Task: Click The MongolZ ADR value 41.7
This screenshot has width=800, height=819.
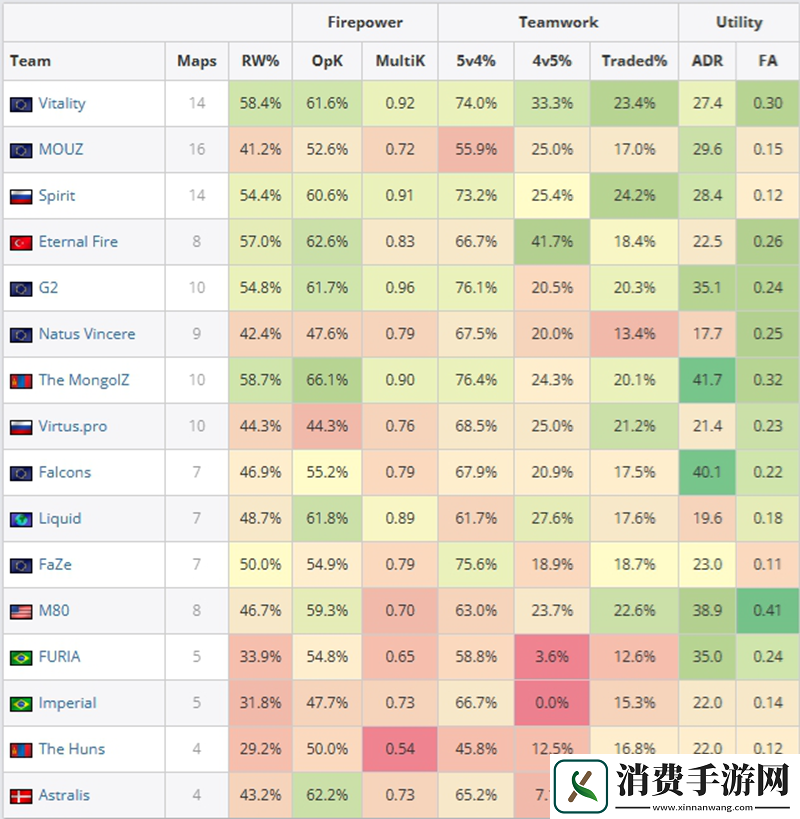Action: pyautogui.click(x=707, y=380)
